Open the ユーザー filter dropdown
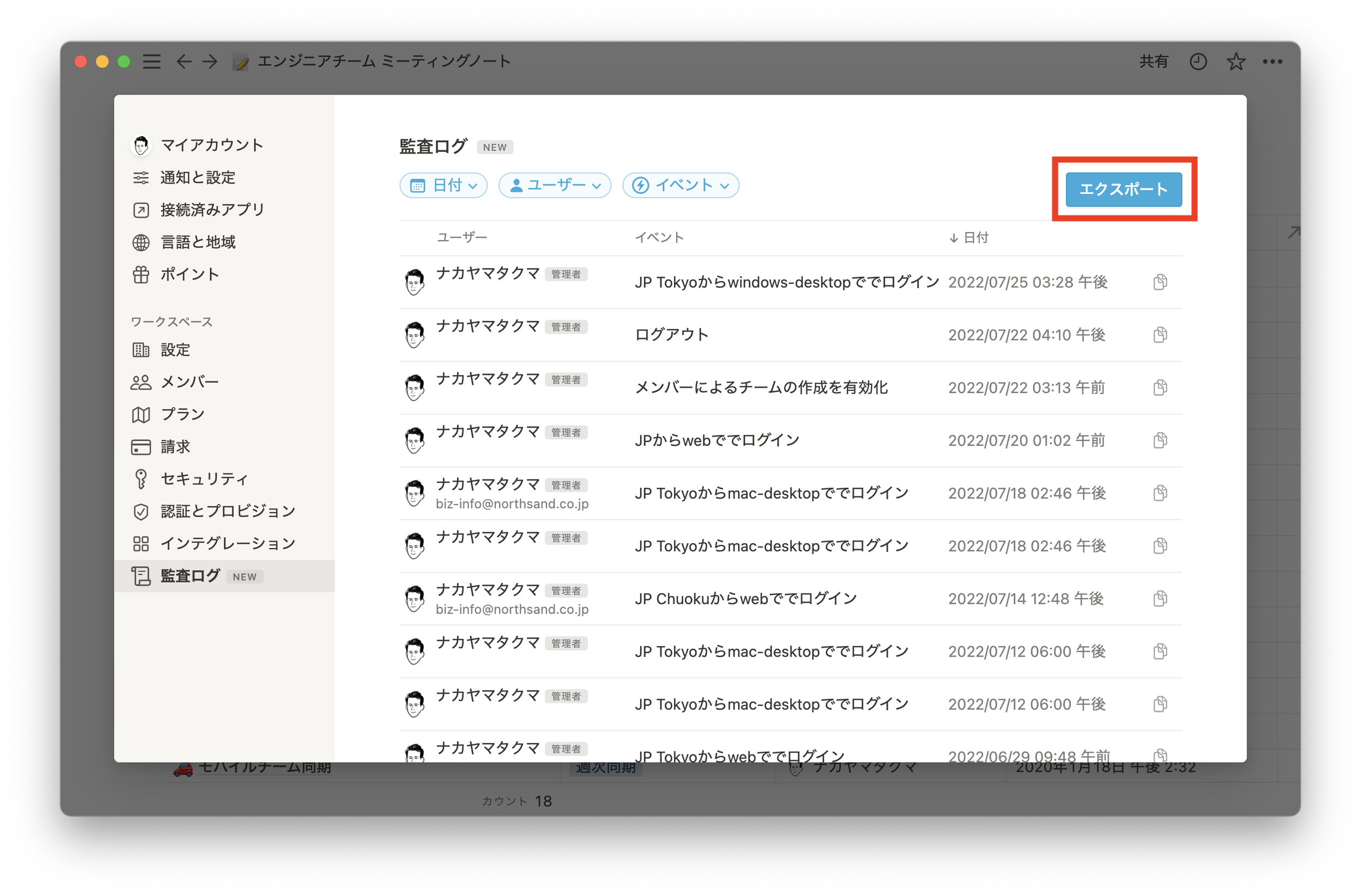This screenshot has height=896, width=1361. coord(555,185)
